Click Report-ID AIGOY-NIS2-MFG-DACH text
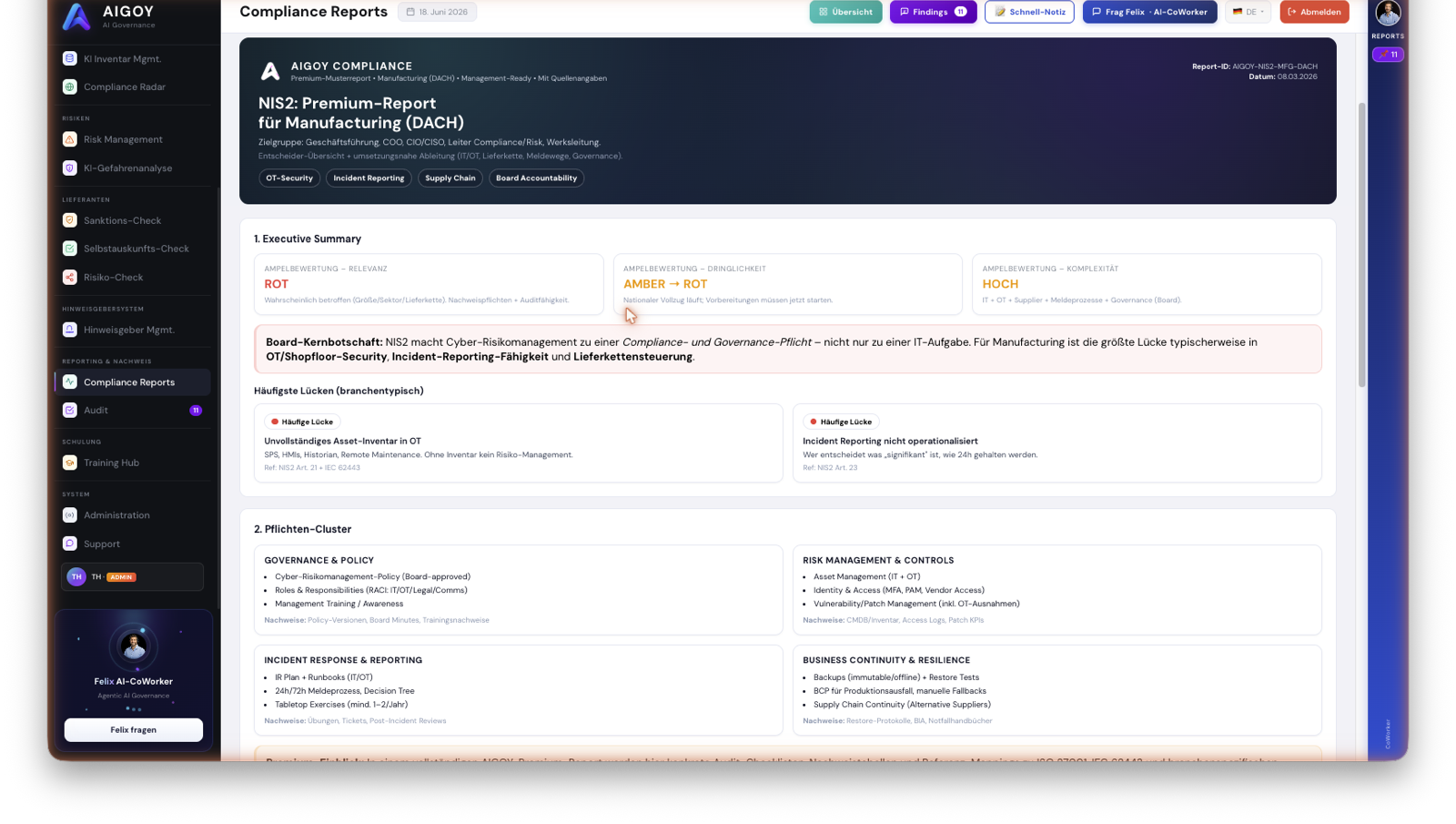 [x=1255, y=66]
